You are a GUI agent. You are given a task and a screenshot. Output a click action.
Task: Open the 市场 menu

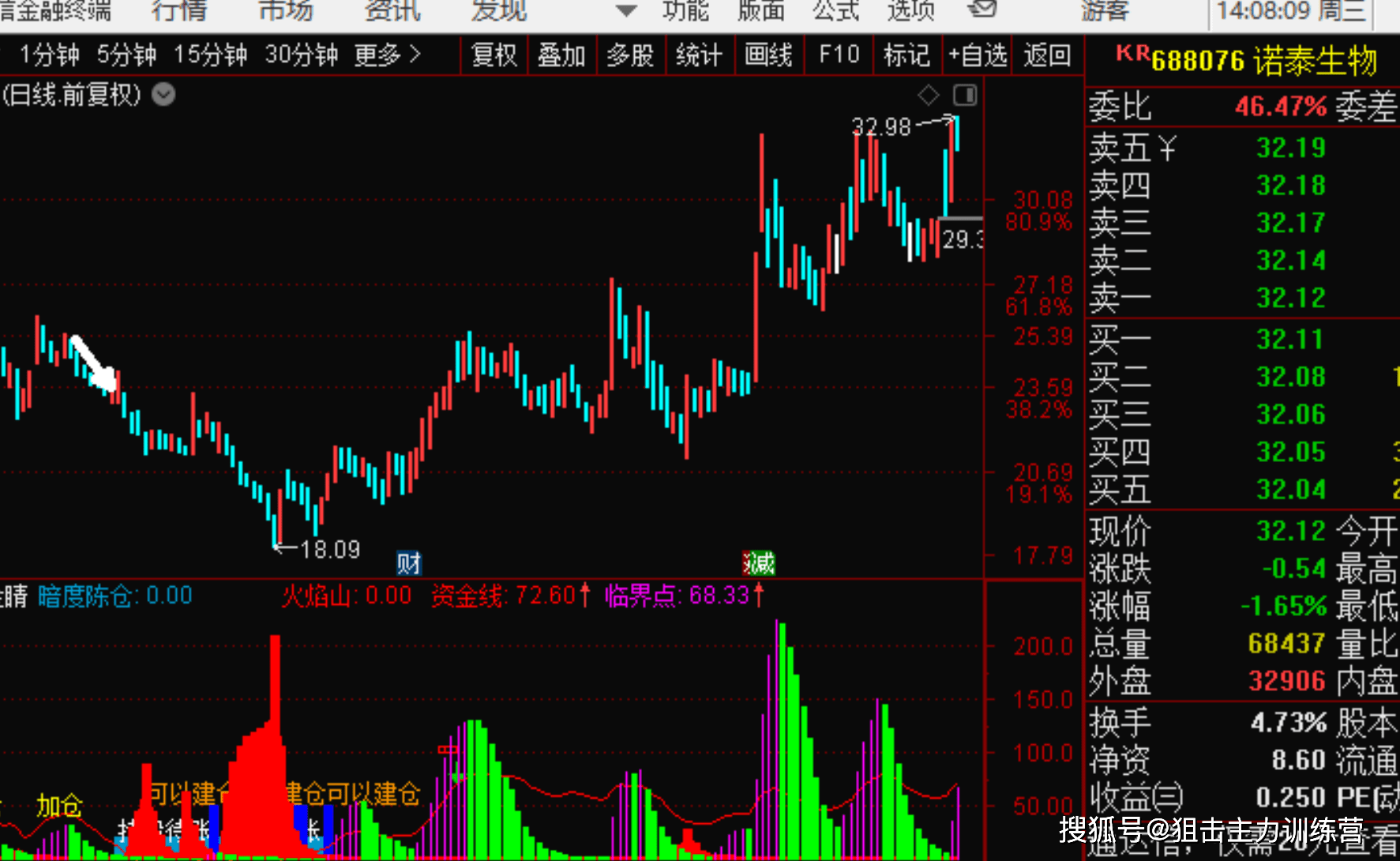[x=286, y=10]
